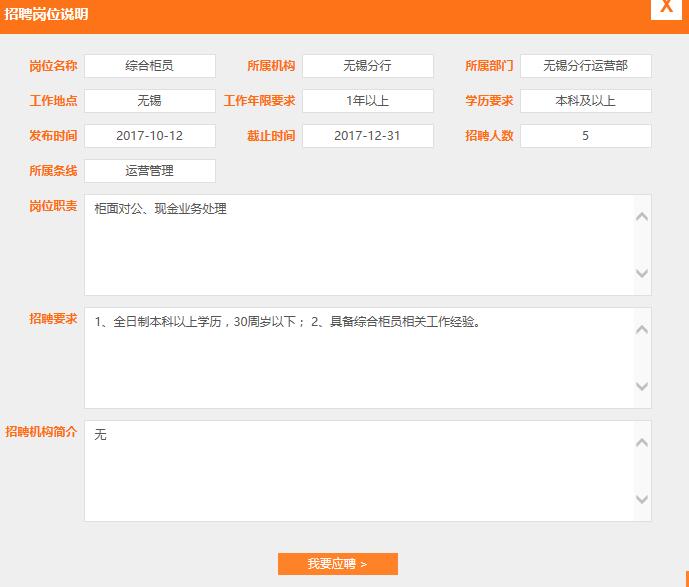Click the 招聘人数 field showing 5
689x587 pixels.
click(x=585, y=136)
